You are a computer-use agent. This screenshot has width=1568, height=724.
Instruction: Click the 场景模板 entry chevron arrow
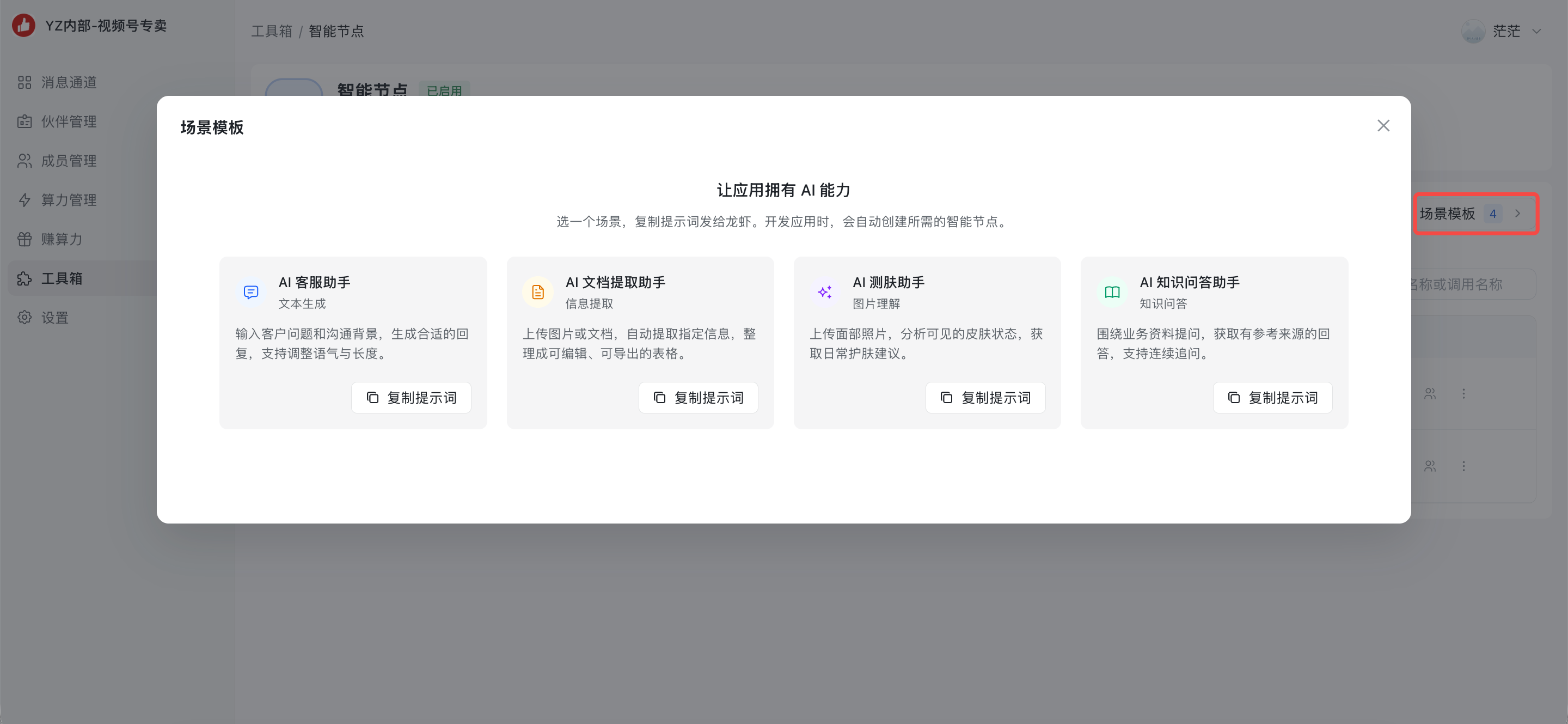click(x=1517, y=214)
